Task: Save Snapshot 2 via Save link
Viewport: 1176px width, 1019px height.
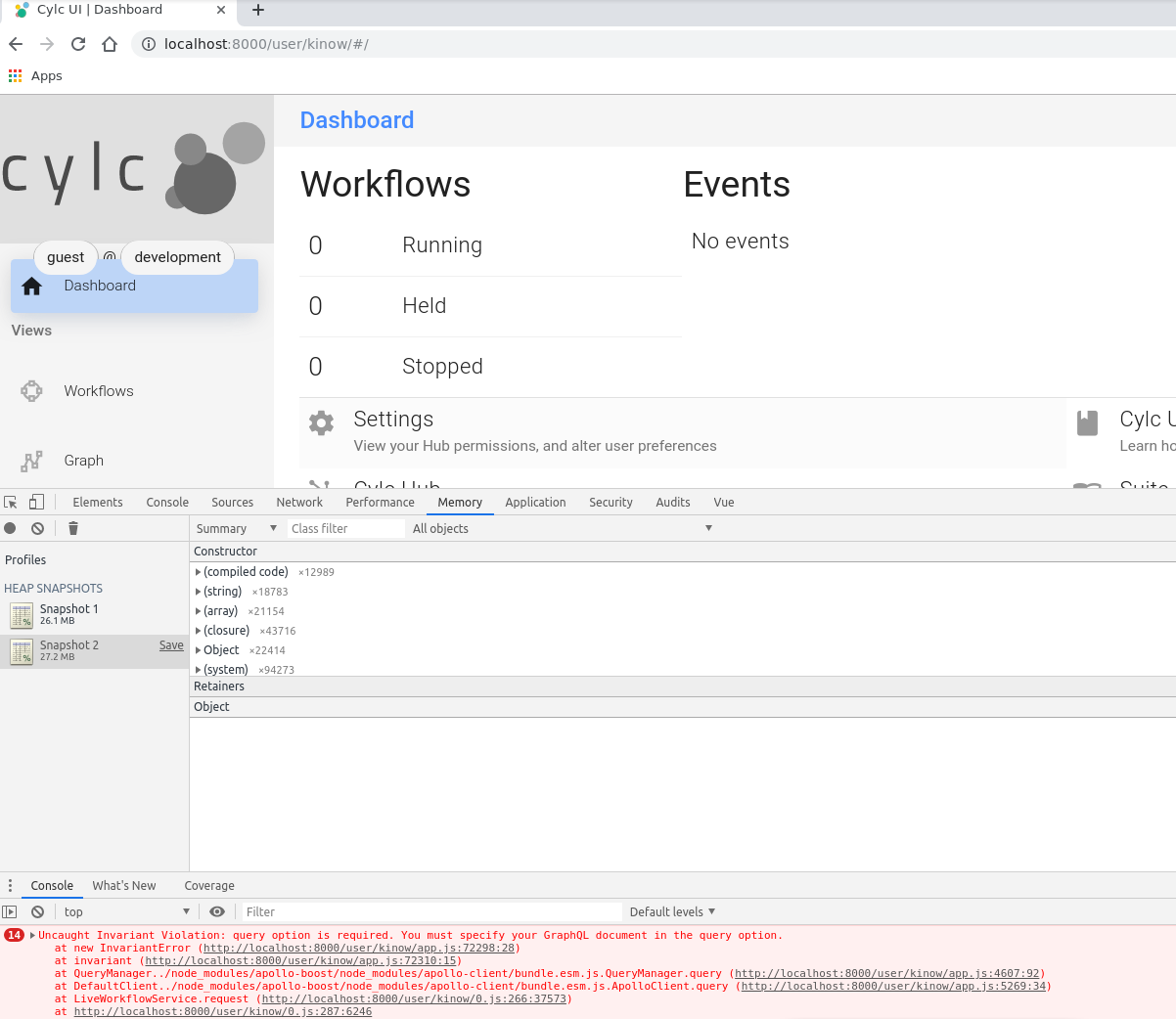Action: (x=170, y=644)
